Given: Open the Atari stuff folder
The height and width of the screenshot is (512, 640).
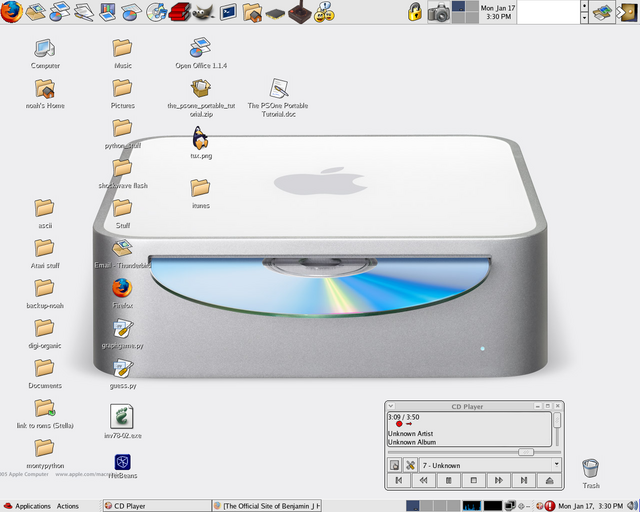Looking at the screenshot, I should tap(44, 248).
